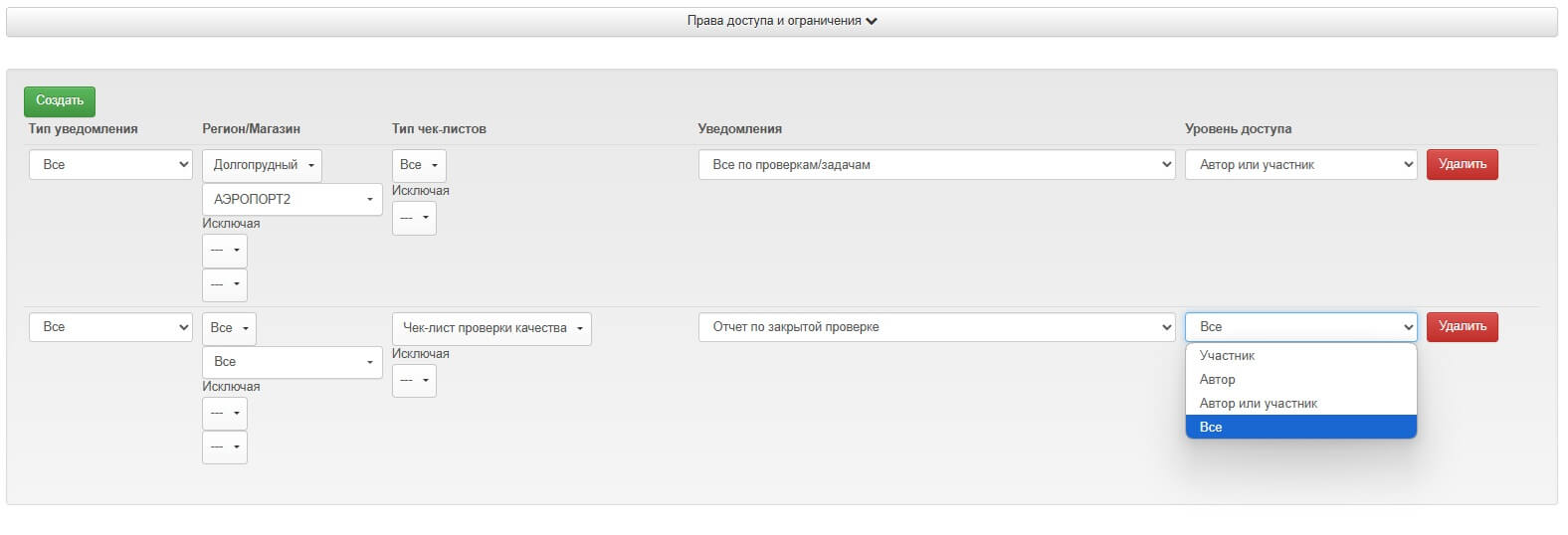Open first row 'Автор или участник' access dropdown

1300,165
